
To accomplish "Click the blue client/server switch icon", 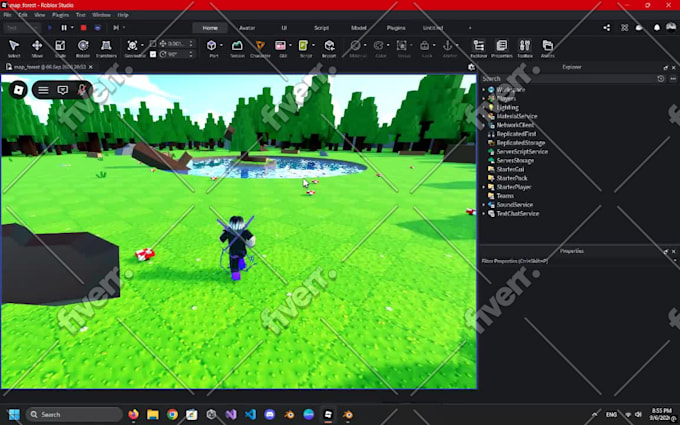I will (98, 28).
